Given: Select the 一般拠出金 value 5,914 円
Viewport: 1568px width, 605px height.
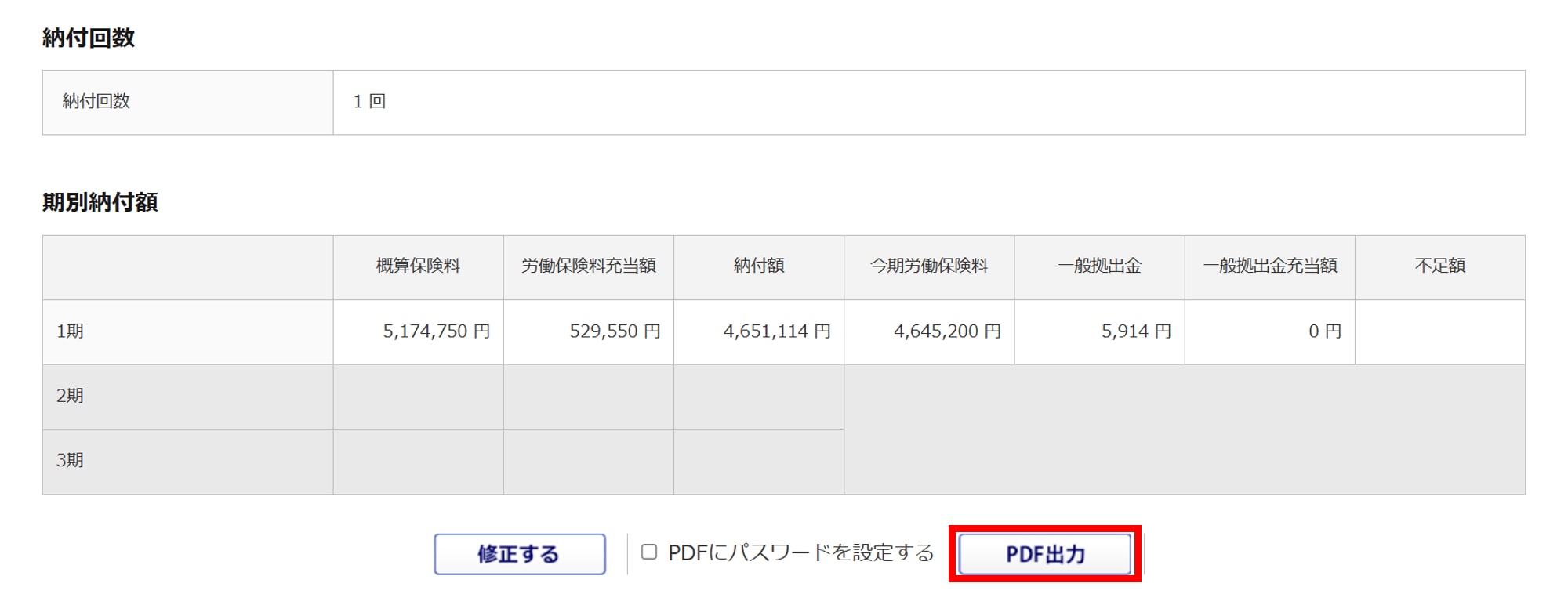Looking at the screenshot, I should [x=1136, y=331].
